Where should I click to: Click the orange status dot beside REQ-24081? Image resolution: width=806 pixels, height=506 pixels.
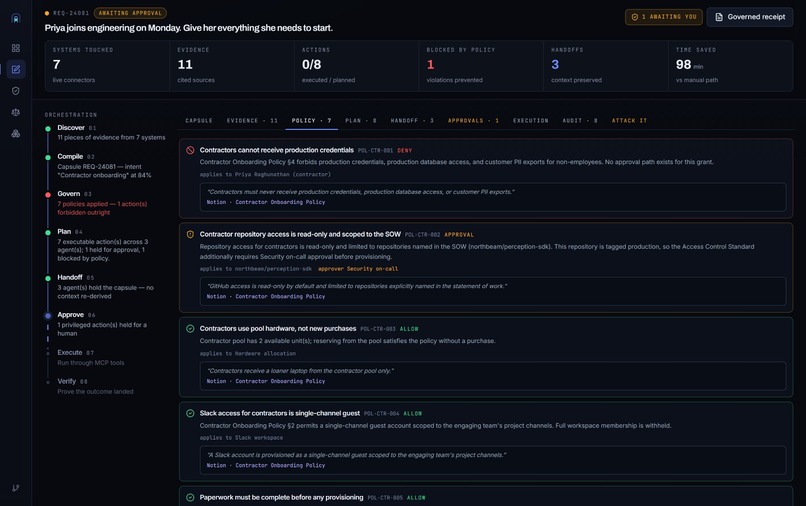point(47,13)
